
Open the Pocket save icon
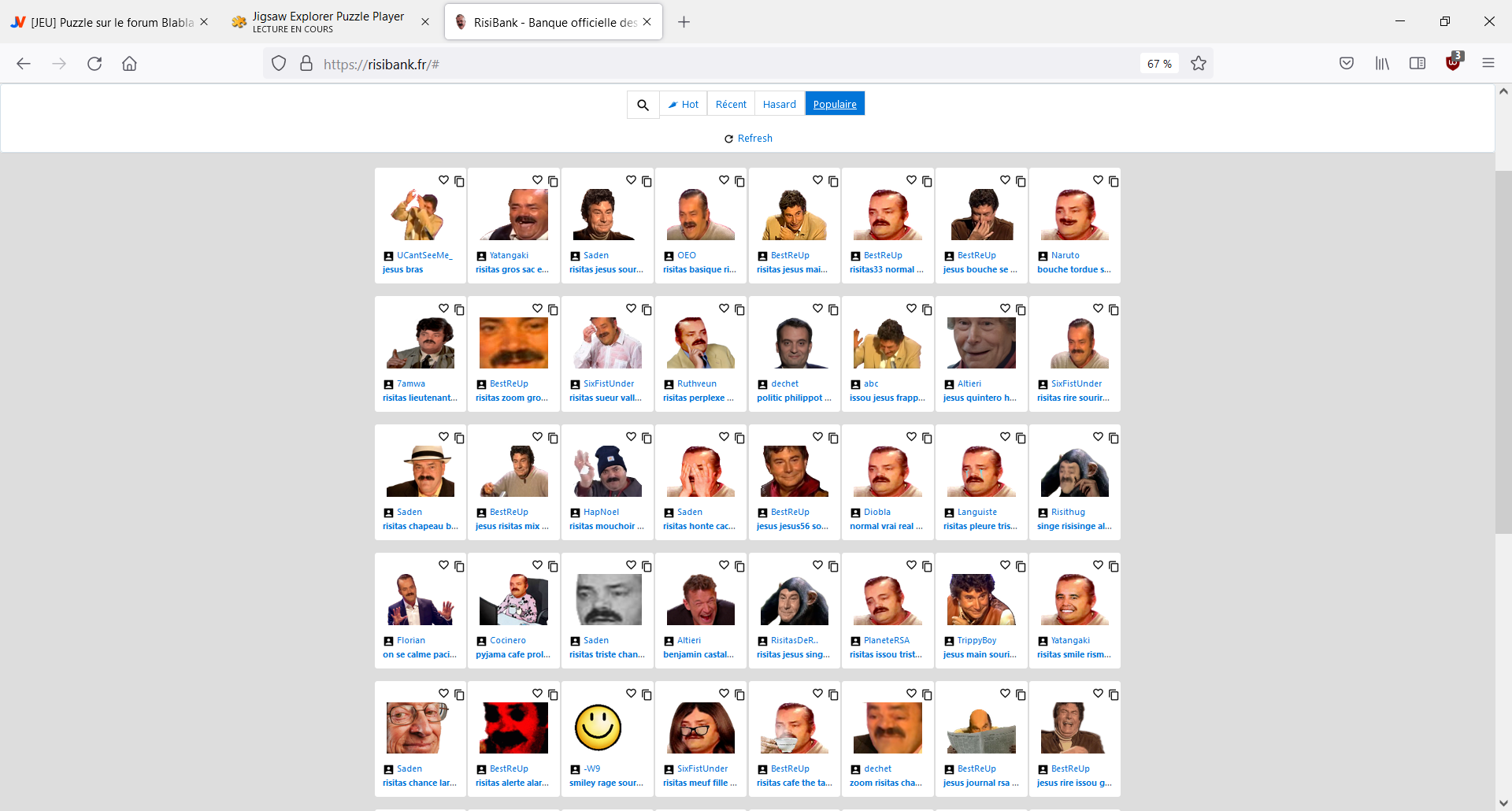[1346, 64]
